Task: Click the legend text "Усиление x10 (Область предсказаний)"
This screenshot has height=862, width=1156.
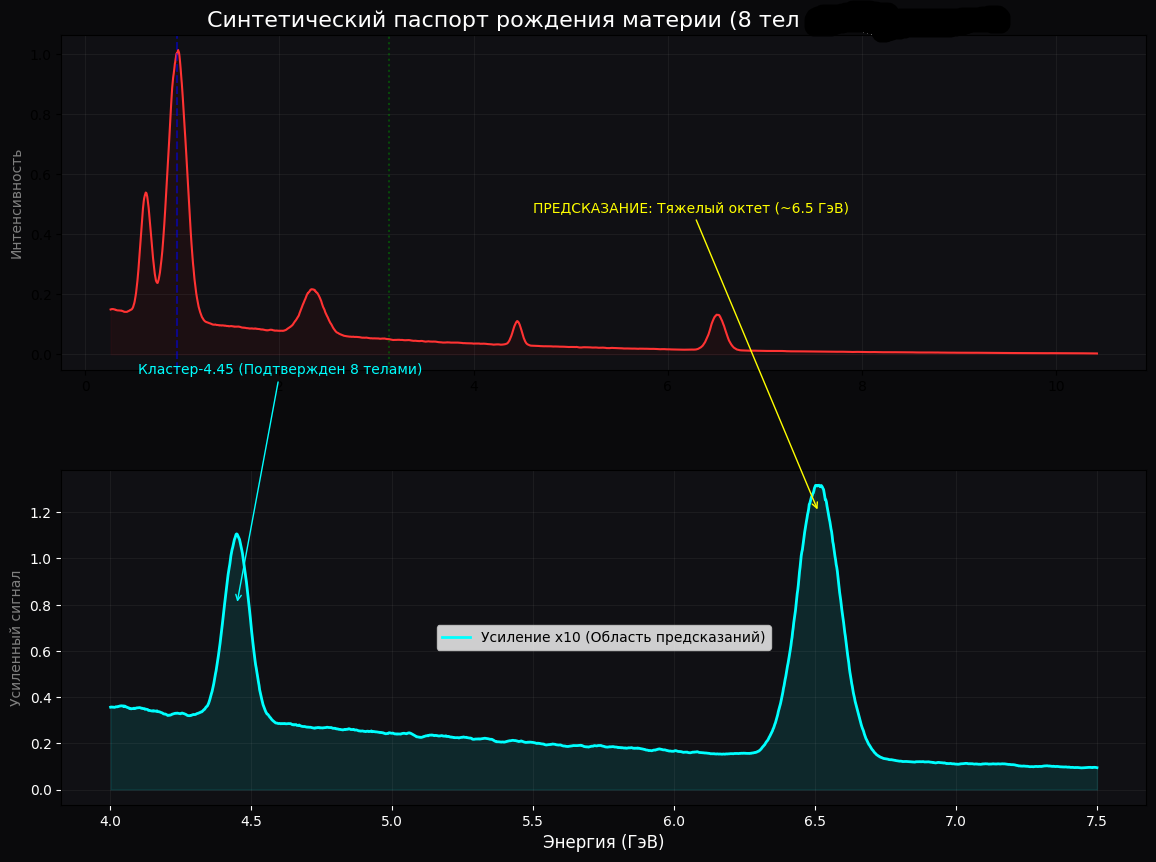Action: [623, 637]
